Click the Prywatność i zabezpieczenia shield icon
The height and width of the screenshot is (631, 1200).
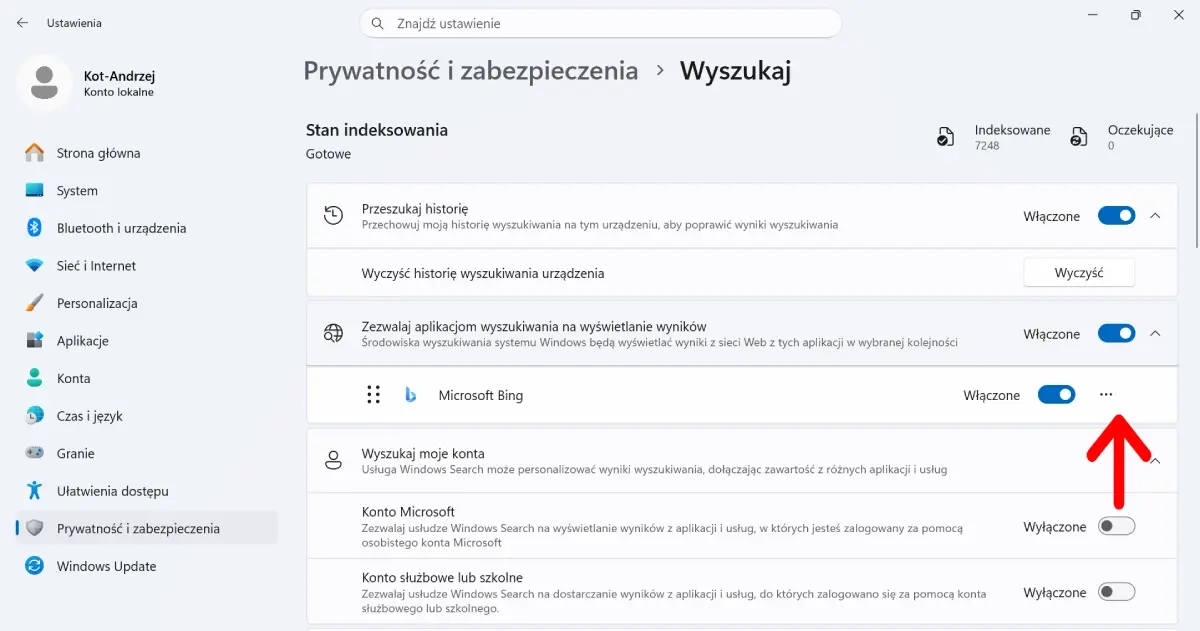click(35, 528)
